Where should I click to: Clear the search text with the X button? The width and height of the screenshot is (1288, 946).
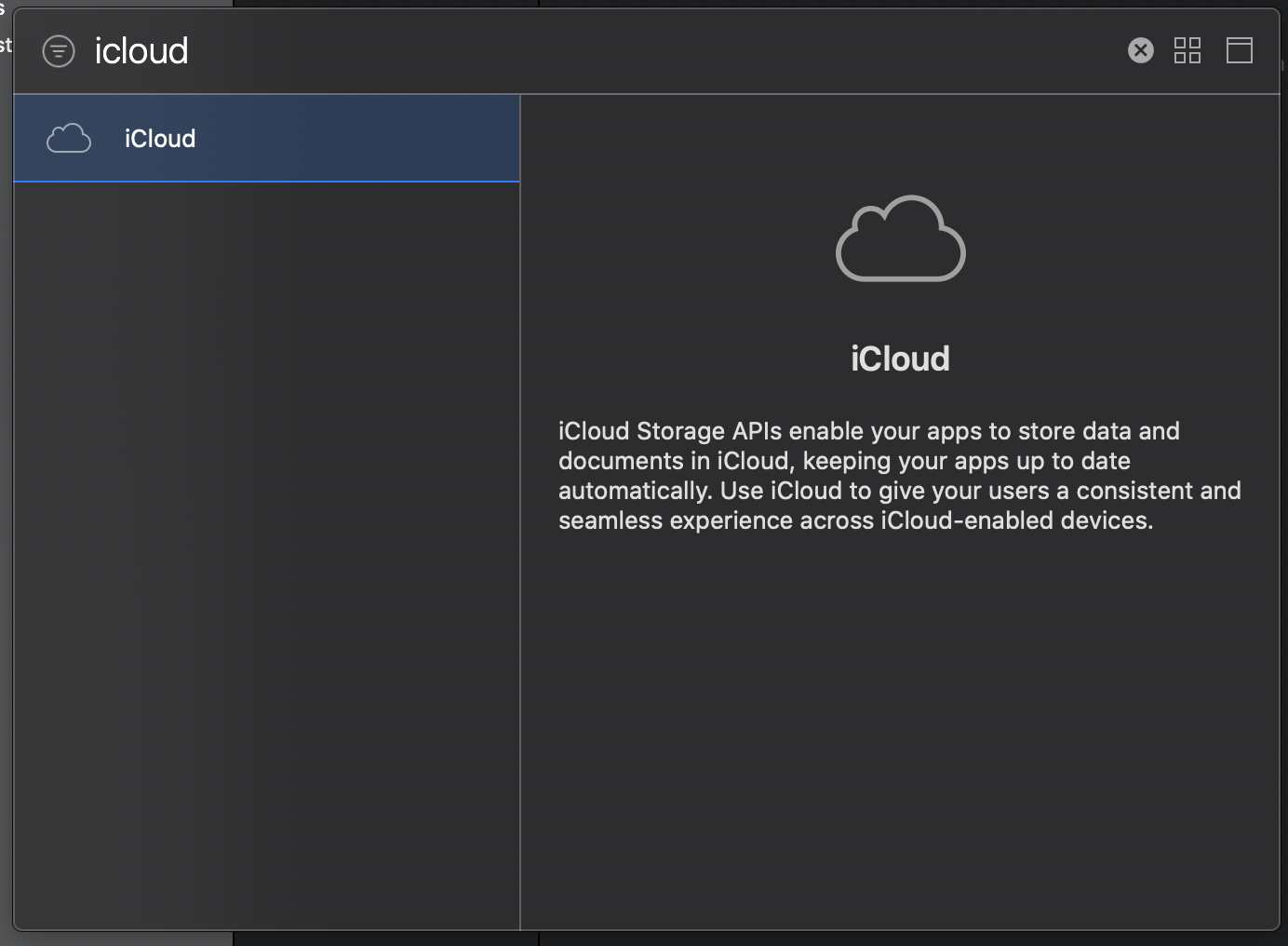coord(1140,50)
